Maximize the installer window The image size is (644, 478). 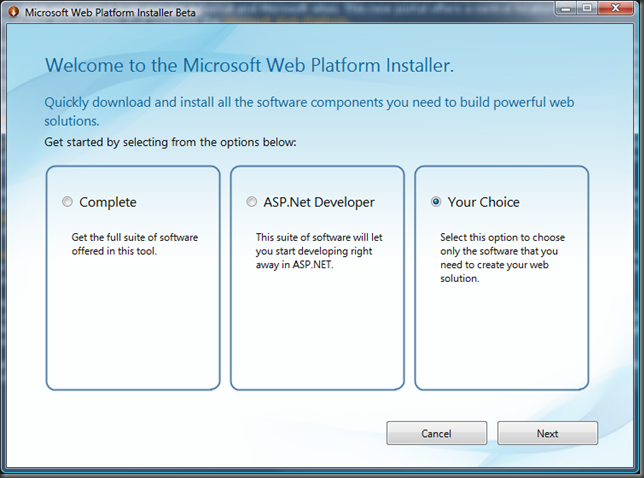587,8
